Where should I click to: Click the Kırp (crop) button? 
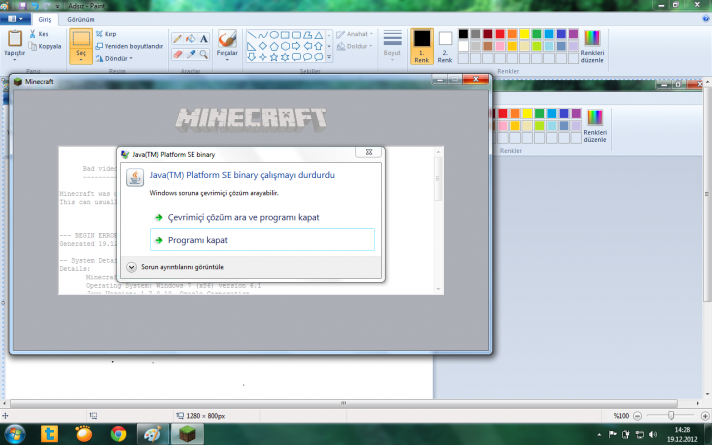(x=106, y=34)
